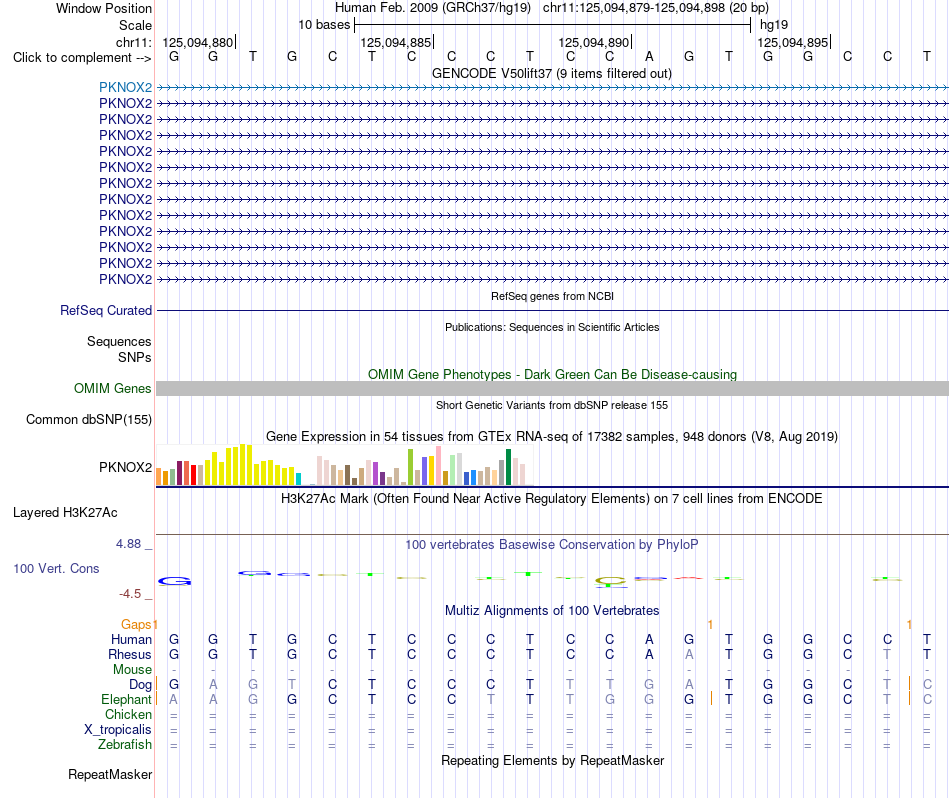
Task: Click the 'Click to complement -->' label
Action: tap(82, 58)
